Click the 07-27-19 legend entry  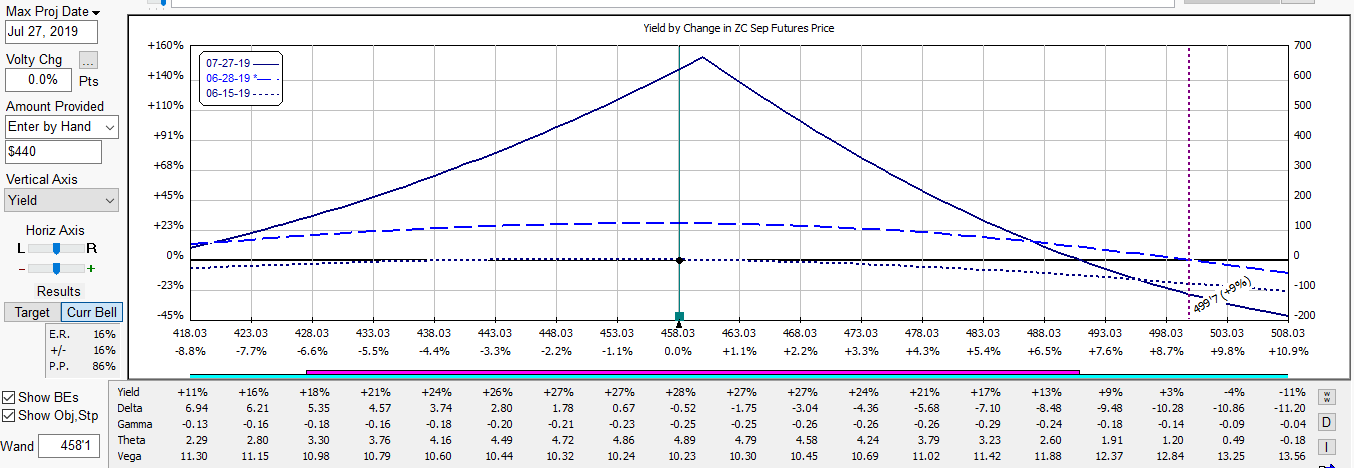(241, 63)
